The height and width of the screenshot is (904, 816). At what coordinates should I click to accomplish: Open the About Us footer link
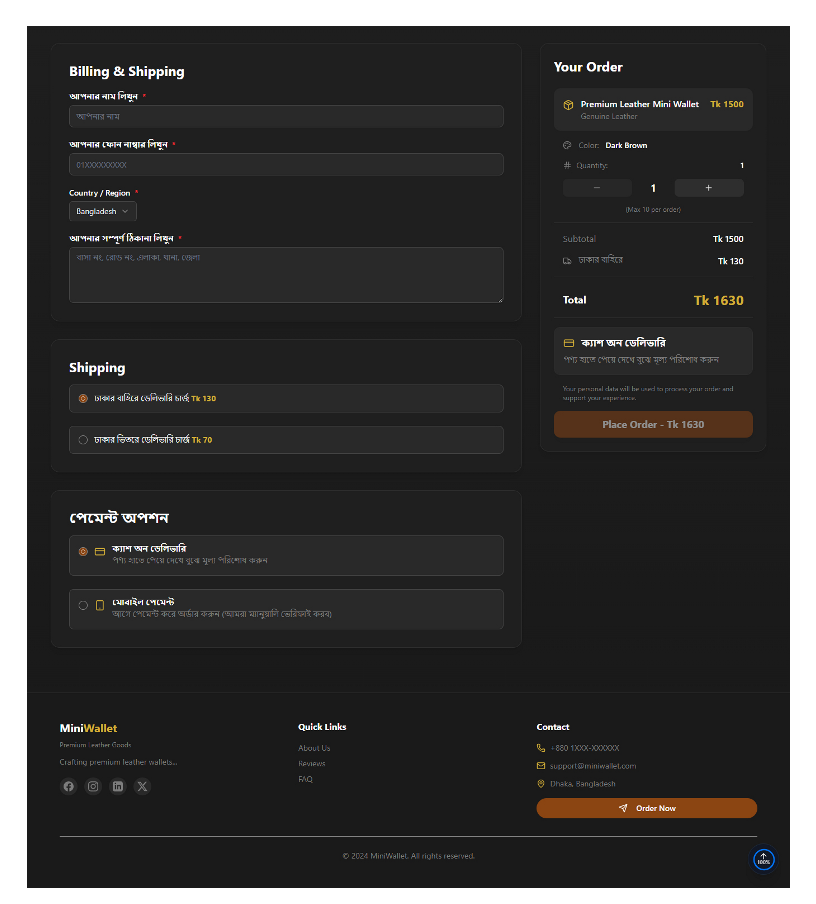tap(314, 748)
